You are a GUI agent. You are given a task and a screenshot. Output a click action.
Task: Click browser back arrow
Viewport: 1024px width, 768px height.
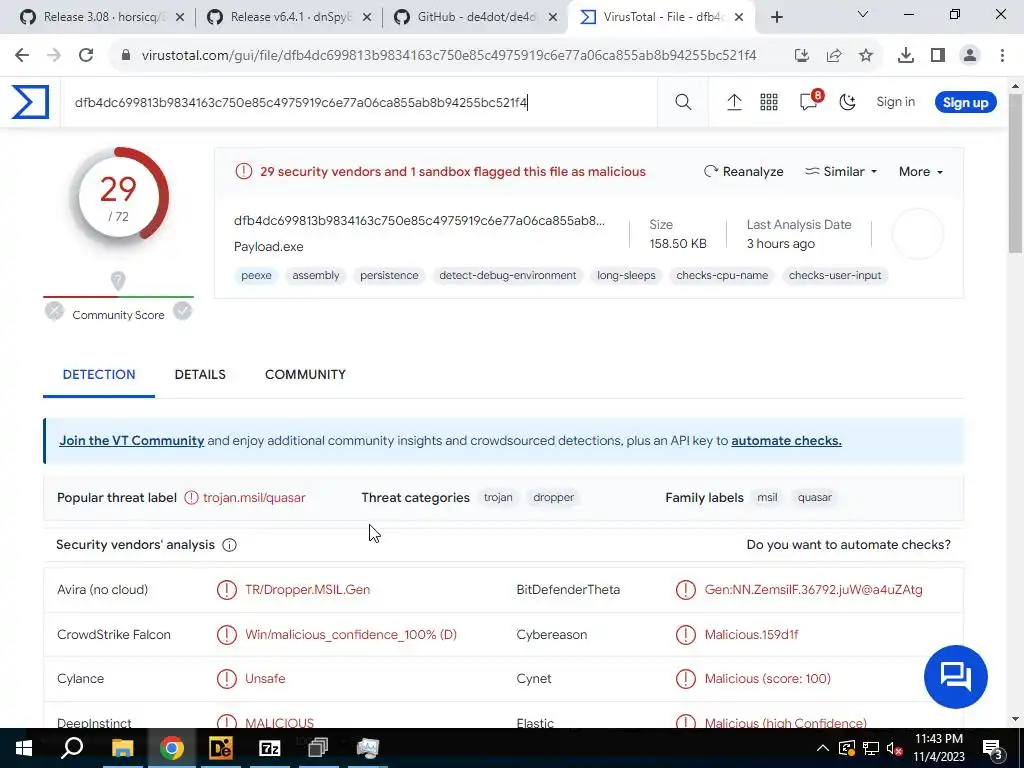[x=22, y=56]
